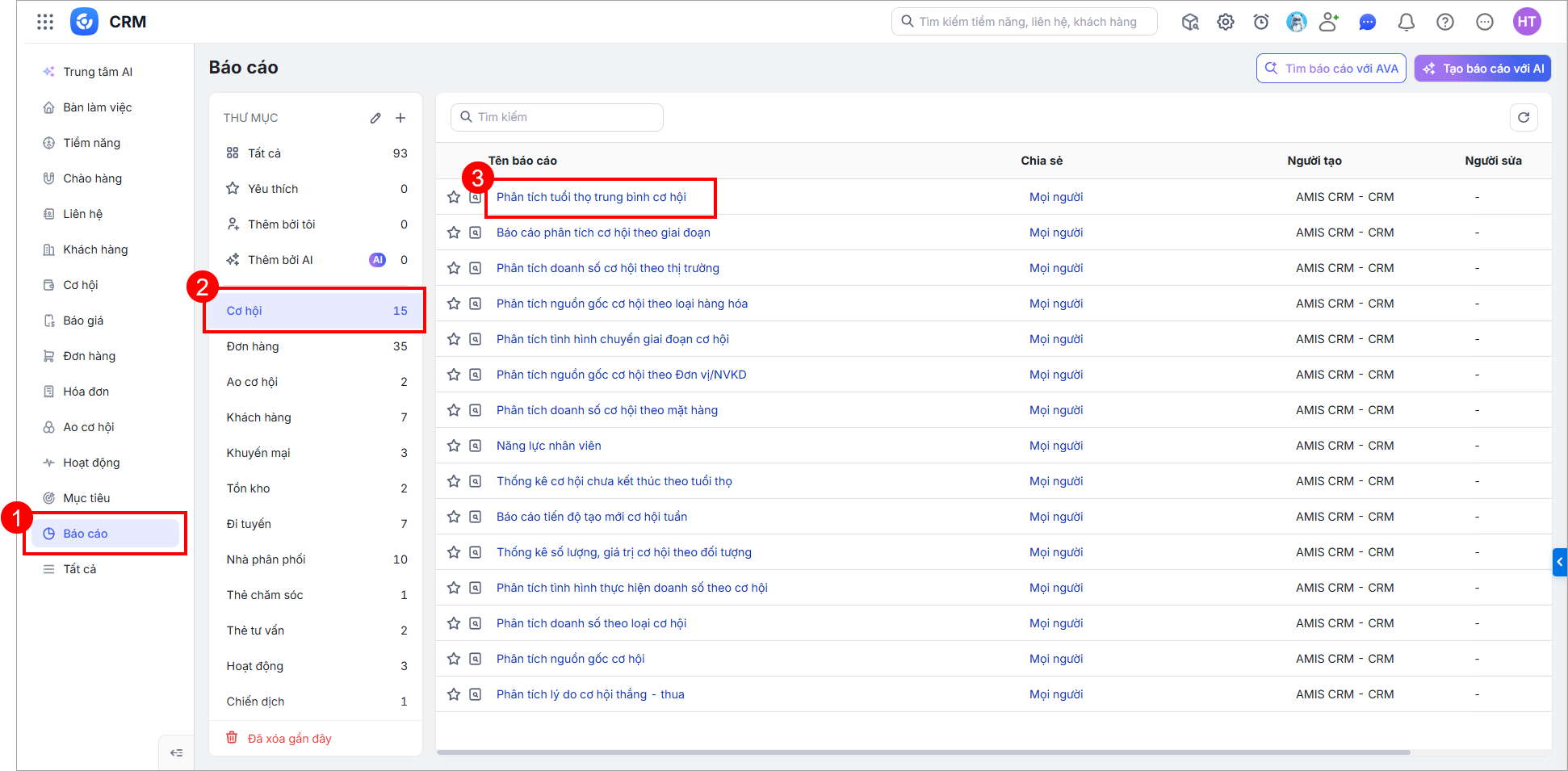Viewport: 1568px width, 771px height.
Task: Star the report Năng lực nhân viên
Action: (454, 446)
